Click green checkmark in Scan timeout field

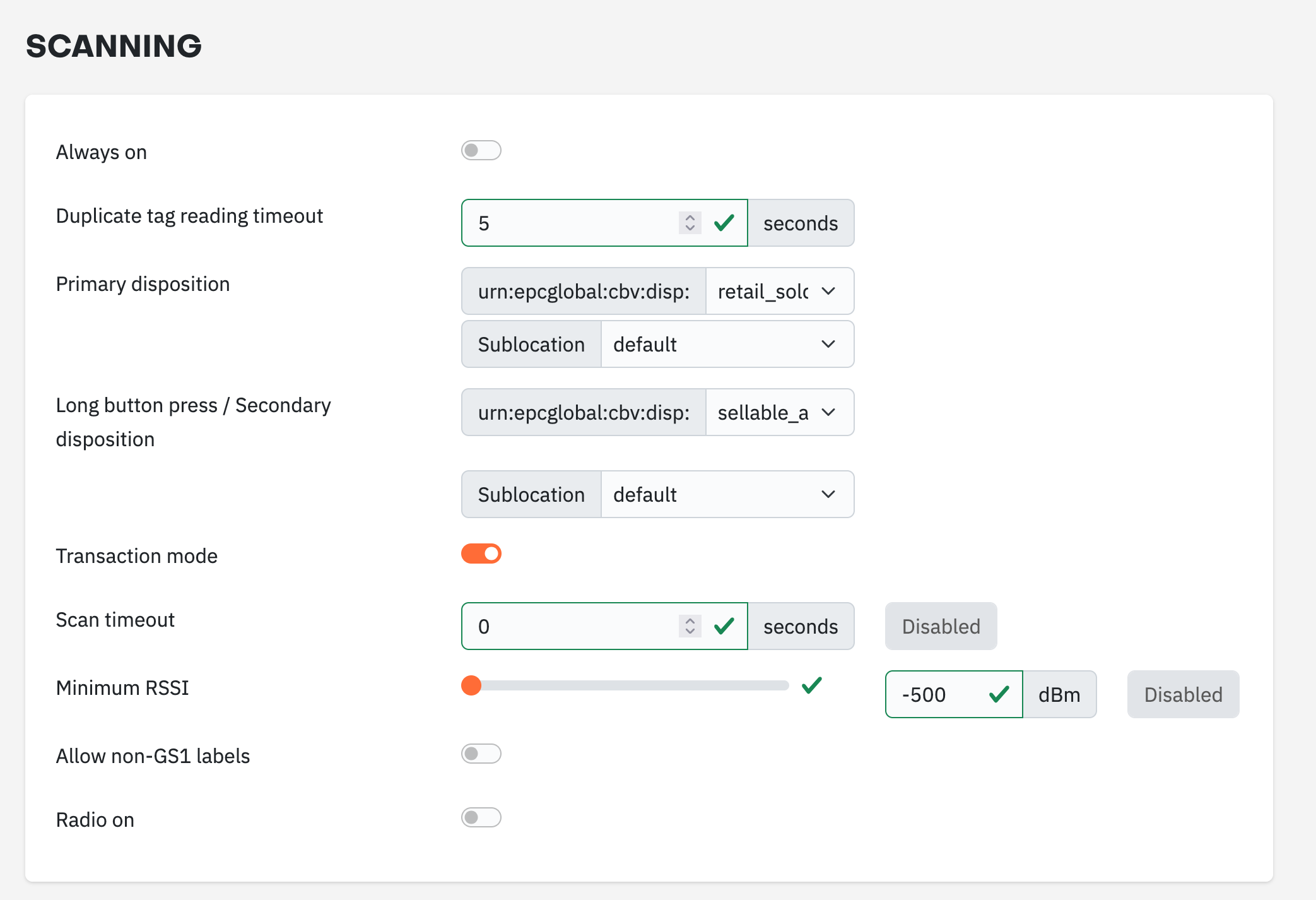[x=724, y=626]
